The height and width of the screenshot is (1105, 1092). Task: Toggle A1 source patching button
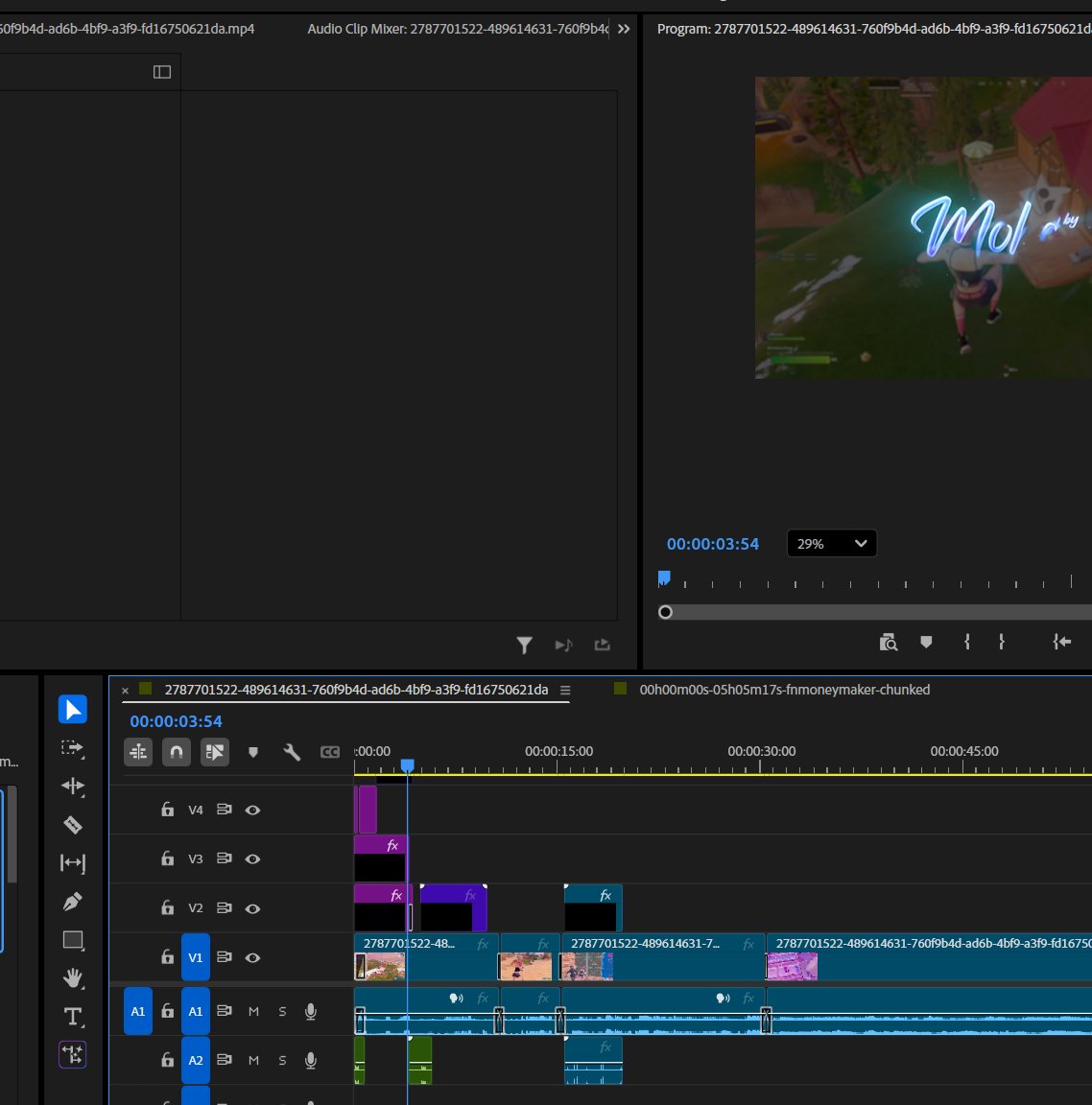[138, 1011]
